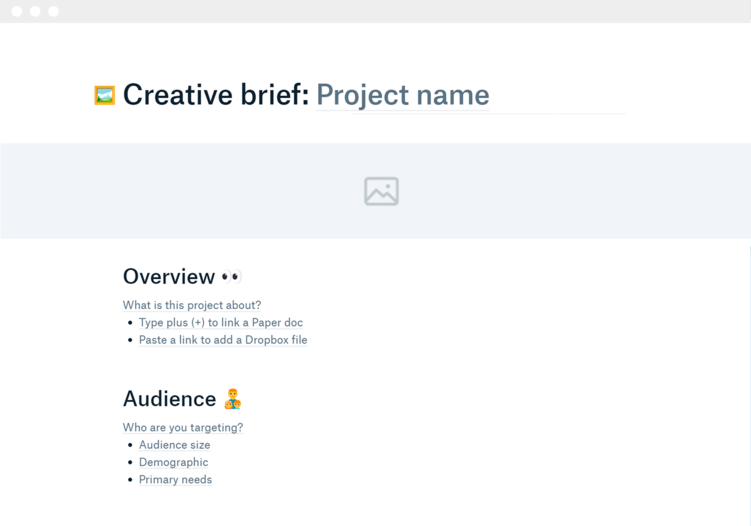The image size is (751, 526).
Task: Click the image placeholder icon in the cover banner
Action: coord(381,191)
